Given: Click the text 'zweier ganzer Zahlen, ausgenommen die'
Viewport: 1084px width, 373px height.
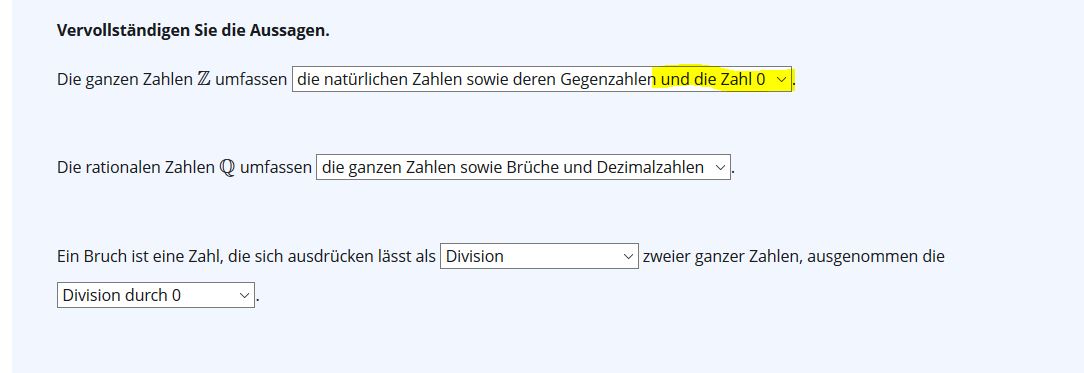Looking at the screenshot, I should pyautogui.click(x=794, y=256).
